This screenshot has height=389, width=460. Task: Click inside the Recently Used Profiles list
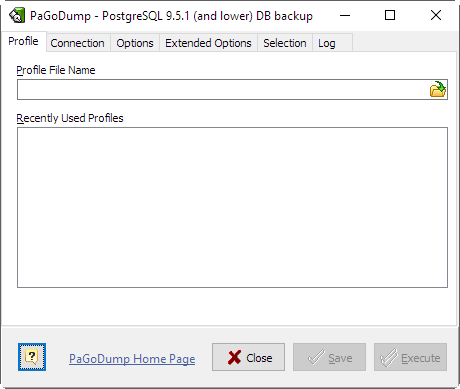point(232,207)
